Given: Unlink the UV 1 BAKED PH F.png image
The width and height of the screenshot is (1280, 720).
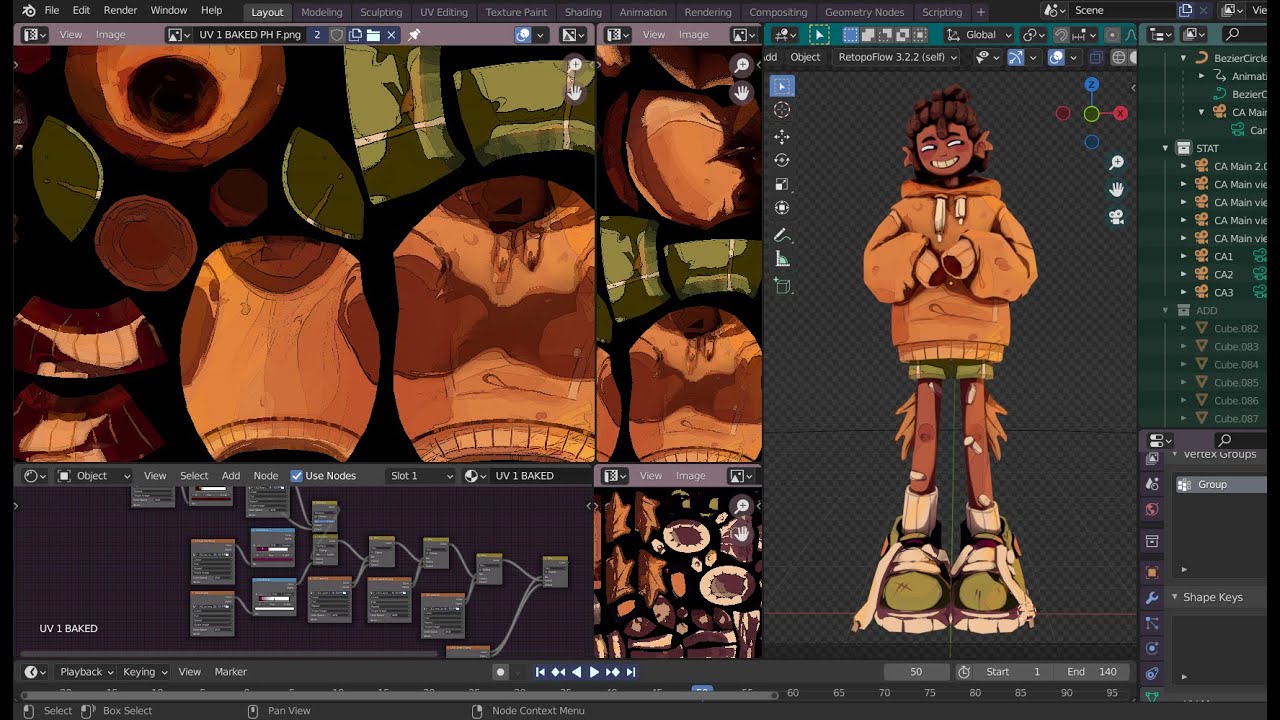Looking at the screenshot, I should click(392, 34).
